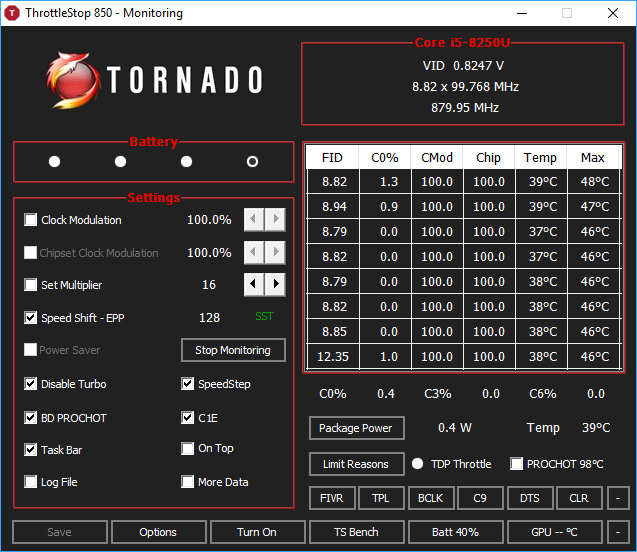This screenshot has height=552, width=637.
Task: Click the 0.4 W package power value
Action: pos(455,428)
